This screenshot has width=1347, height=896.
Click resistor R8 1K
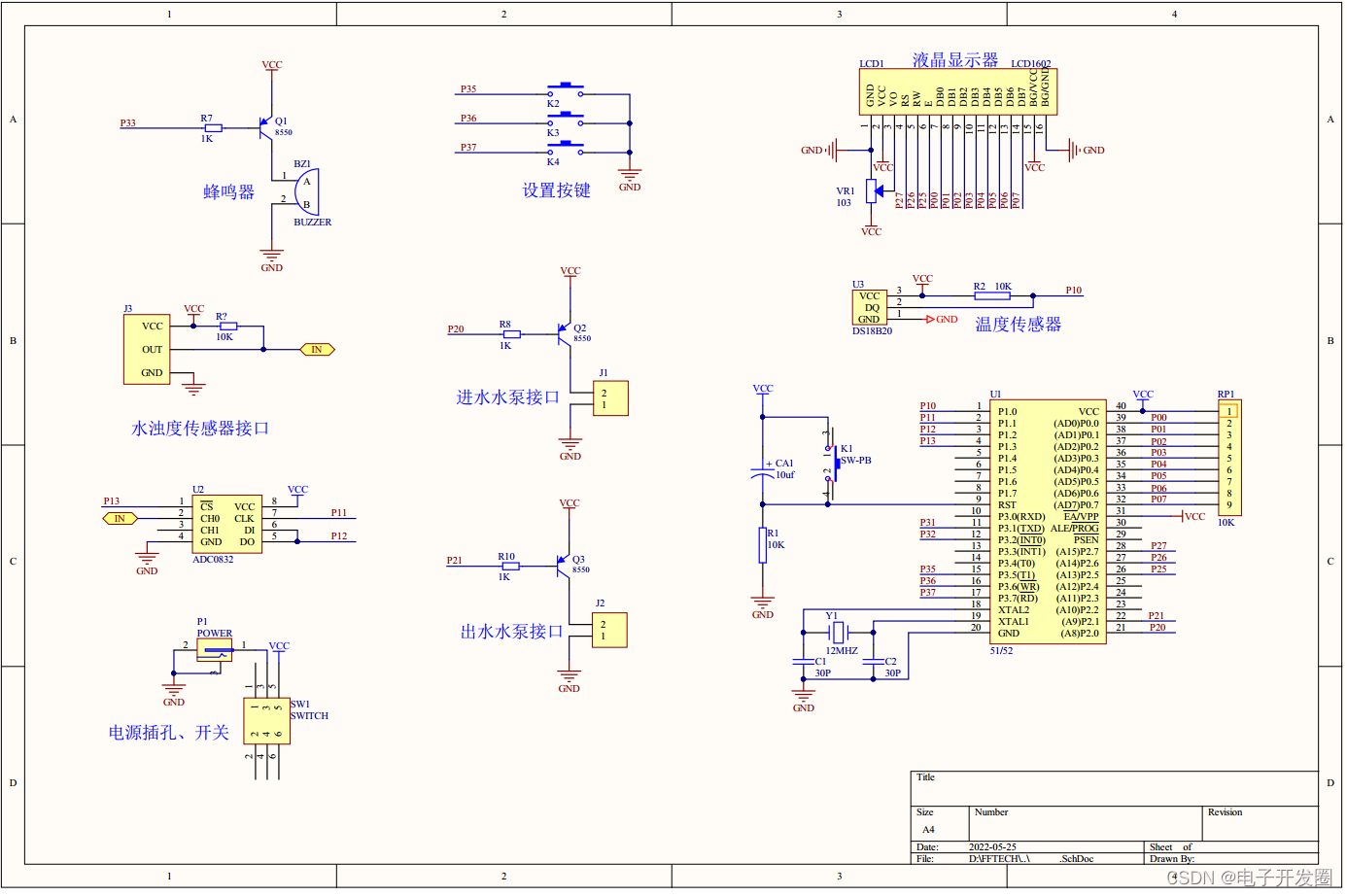[511, 334]
